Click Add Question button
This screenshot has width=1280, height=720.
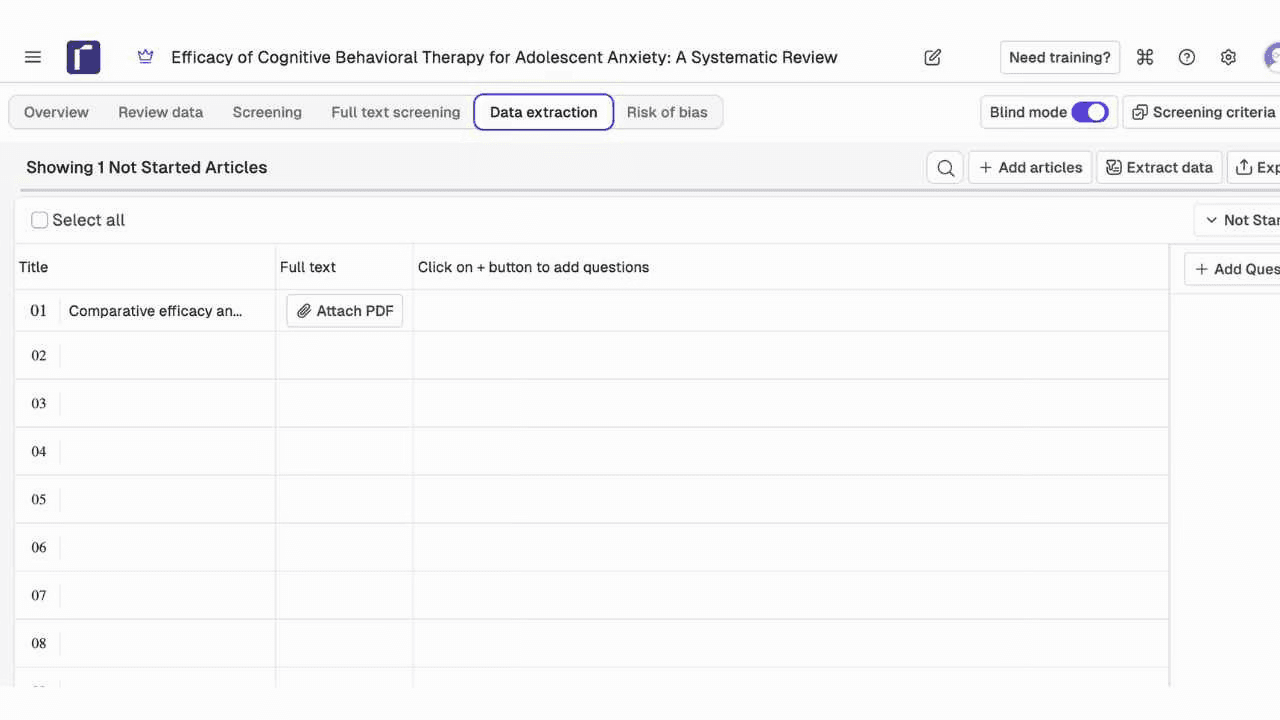click(1232, 269)
